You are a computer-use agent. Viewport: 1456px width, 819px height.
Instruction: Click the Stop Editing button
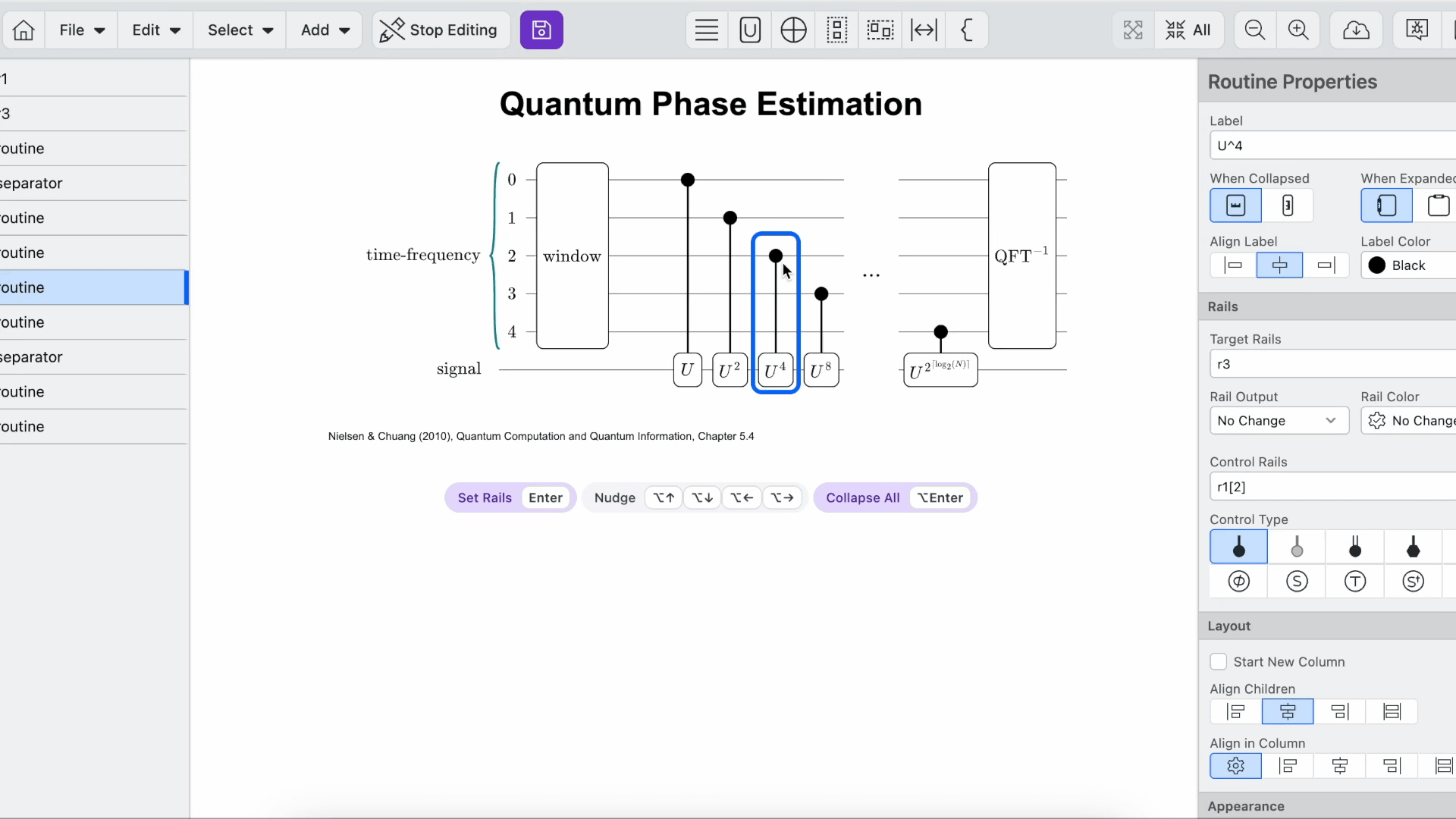439,30
